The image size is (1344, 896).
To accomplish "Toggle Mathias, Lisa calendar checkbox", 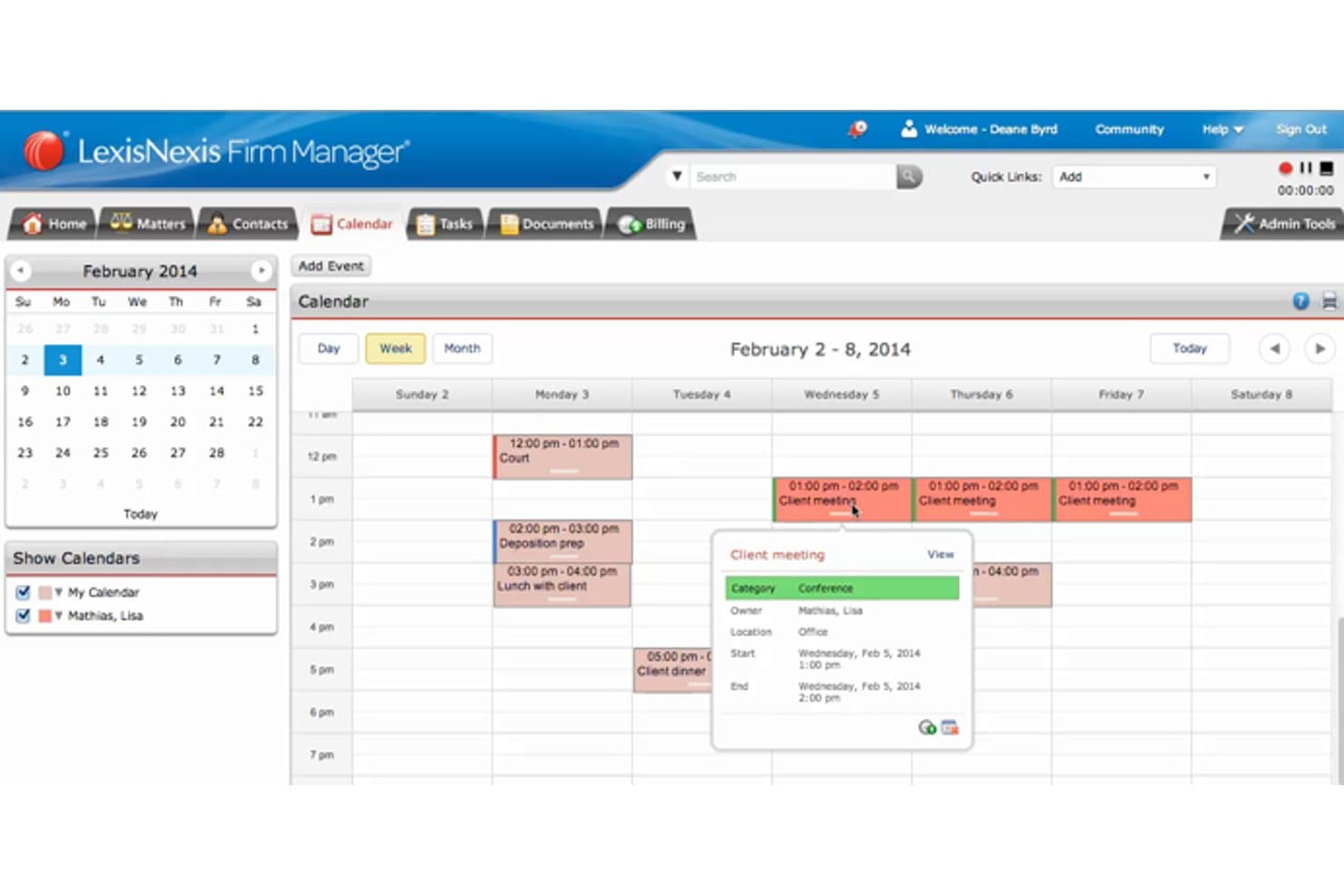I will [24, 615].
